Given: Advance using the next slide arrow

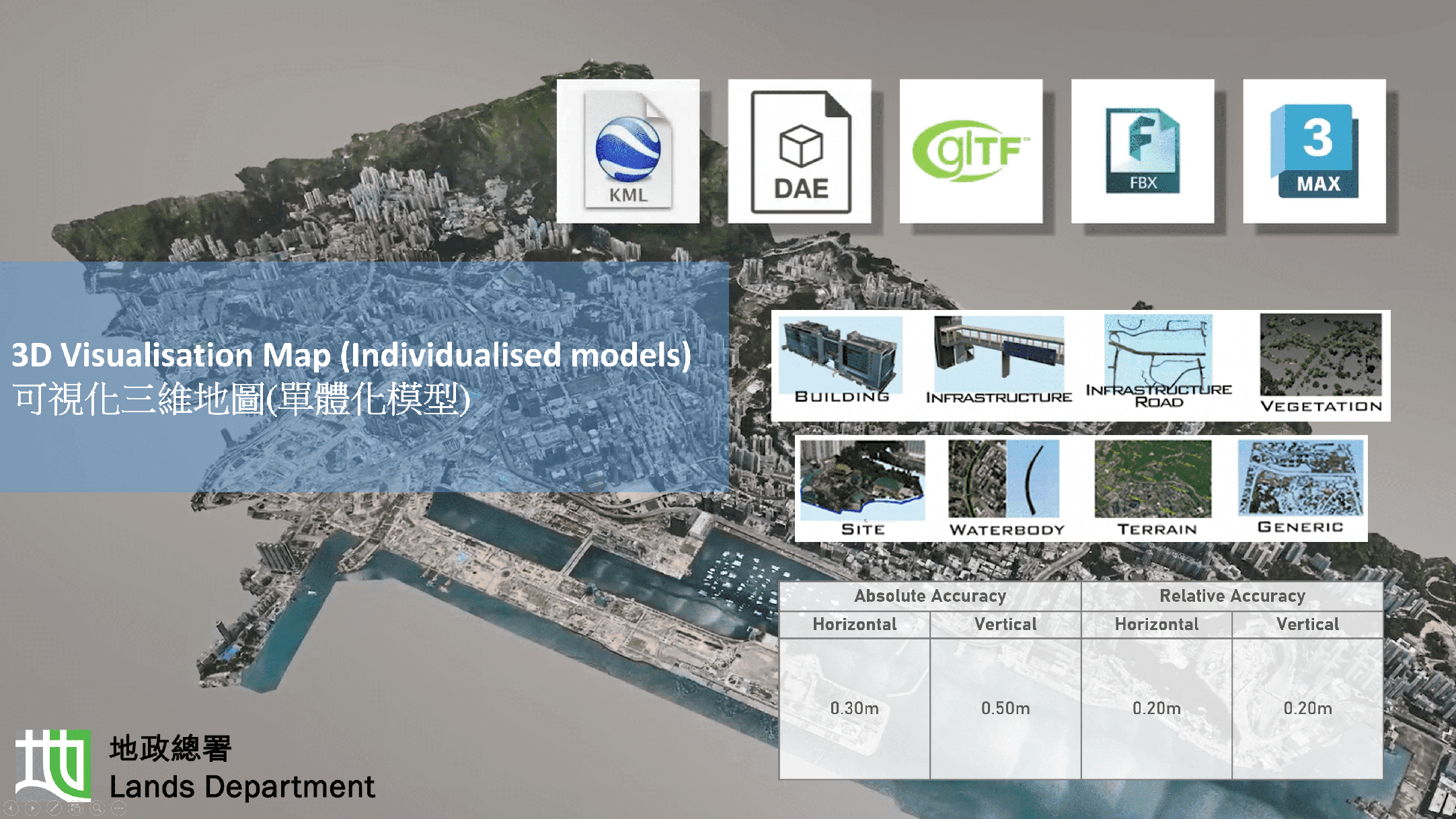Looking at the screenshot, I should 32,809.
